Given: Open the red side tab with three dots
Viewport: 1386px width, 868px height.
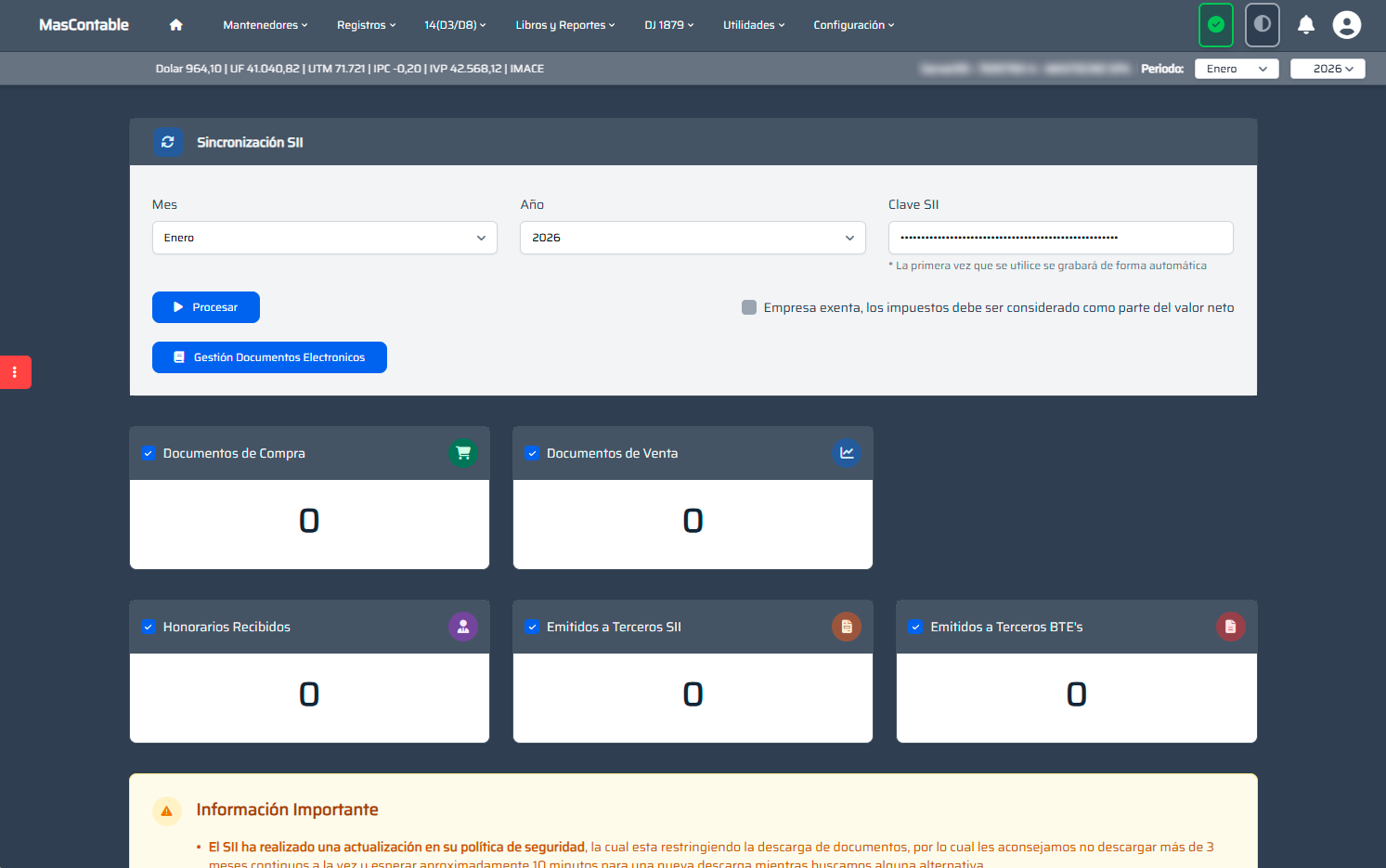Looking at the screenshot, I should coord(15,372).
